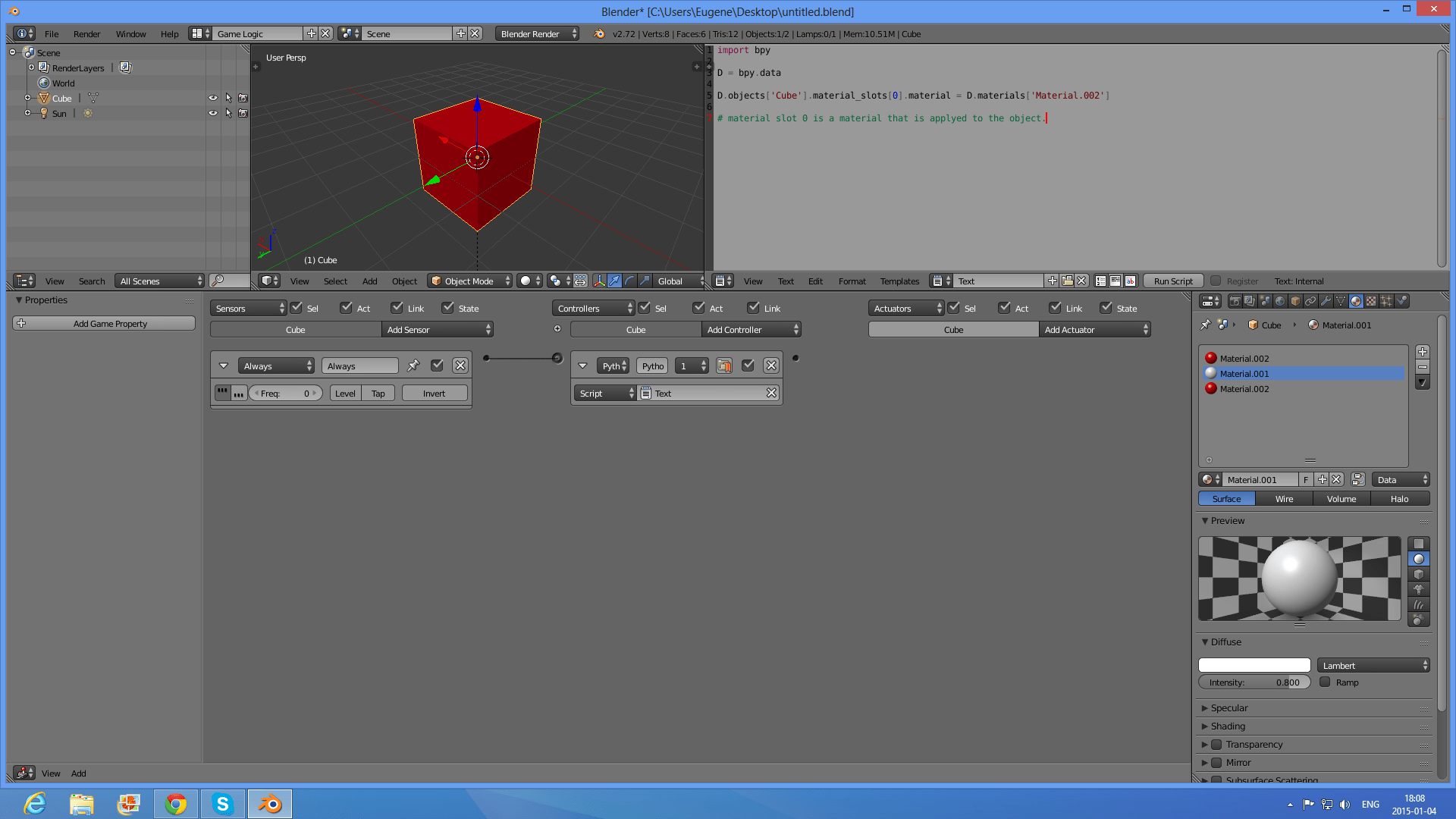Pin the Always sensor

(x=413, y=366)
